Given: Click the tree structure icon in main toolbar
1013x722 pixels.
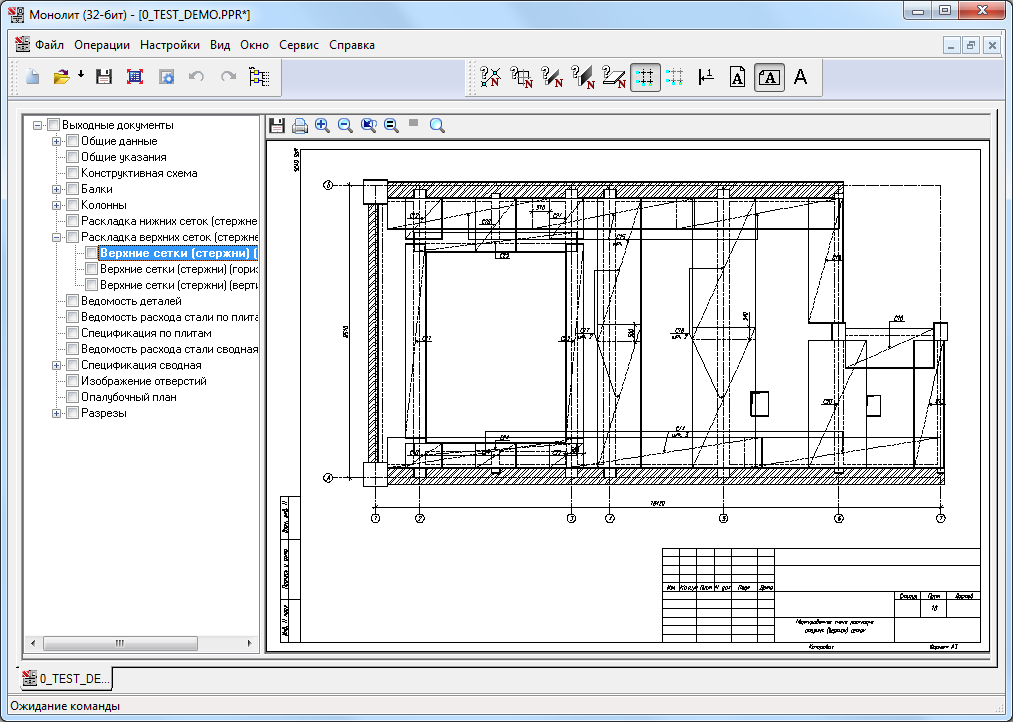Looking at the screenshot, I should [x=259, y=77].
